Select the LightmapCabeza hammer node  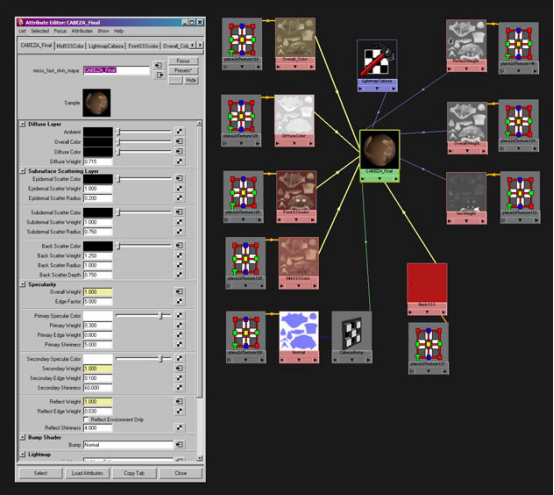click(377, 65)
